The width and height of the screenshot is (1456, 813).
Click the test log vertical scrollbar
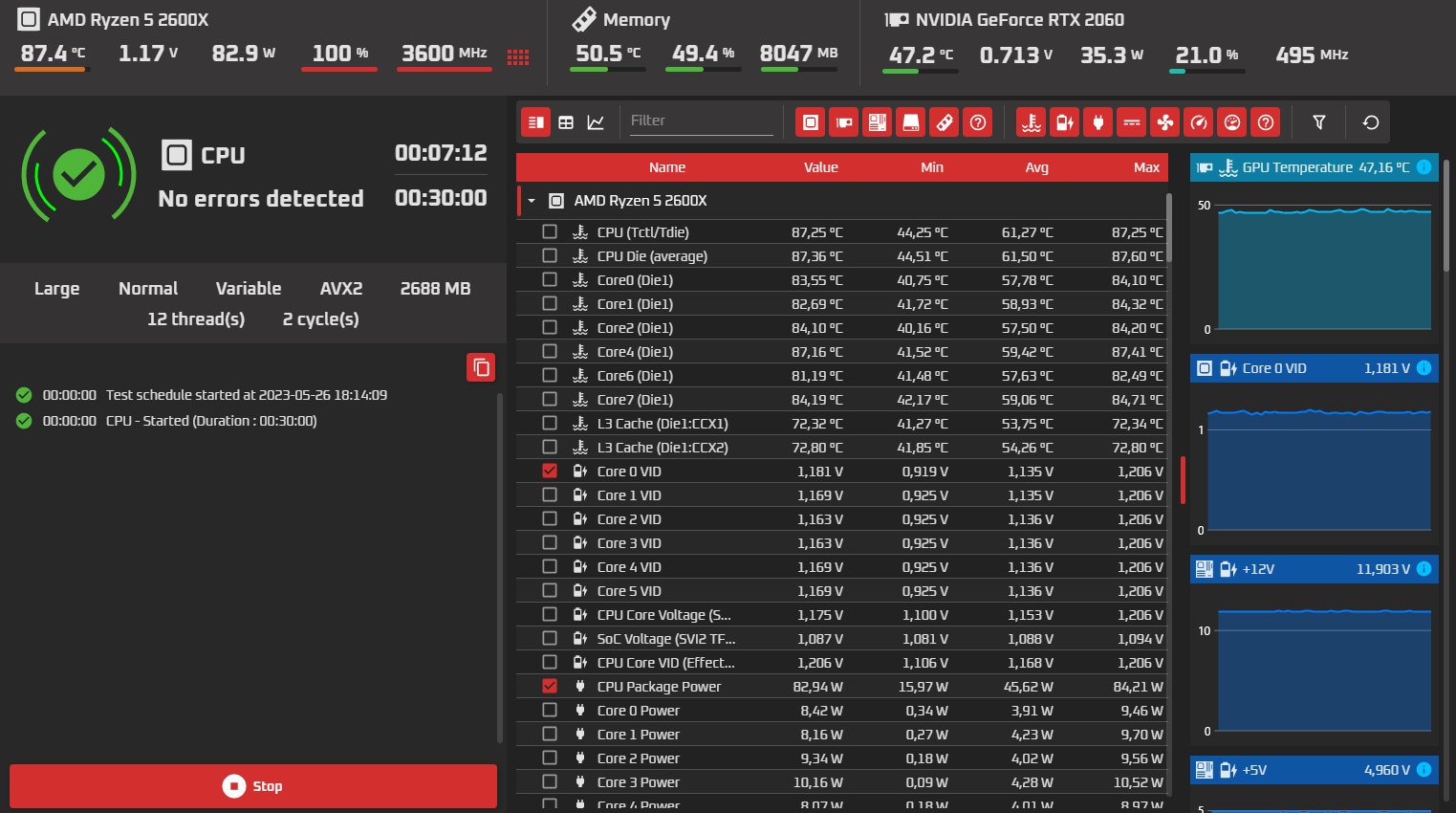pos(500,567)
